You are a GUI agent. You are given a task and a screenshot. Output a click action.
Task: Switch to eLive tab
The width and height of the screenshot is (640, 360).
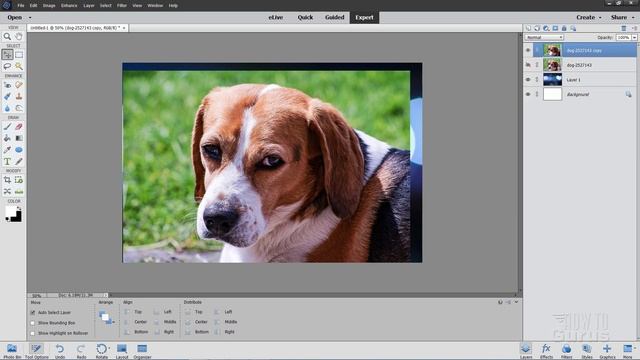point(276,18)
